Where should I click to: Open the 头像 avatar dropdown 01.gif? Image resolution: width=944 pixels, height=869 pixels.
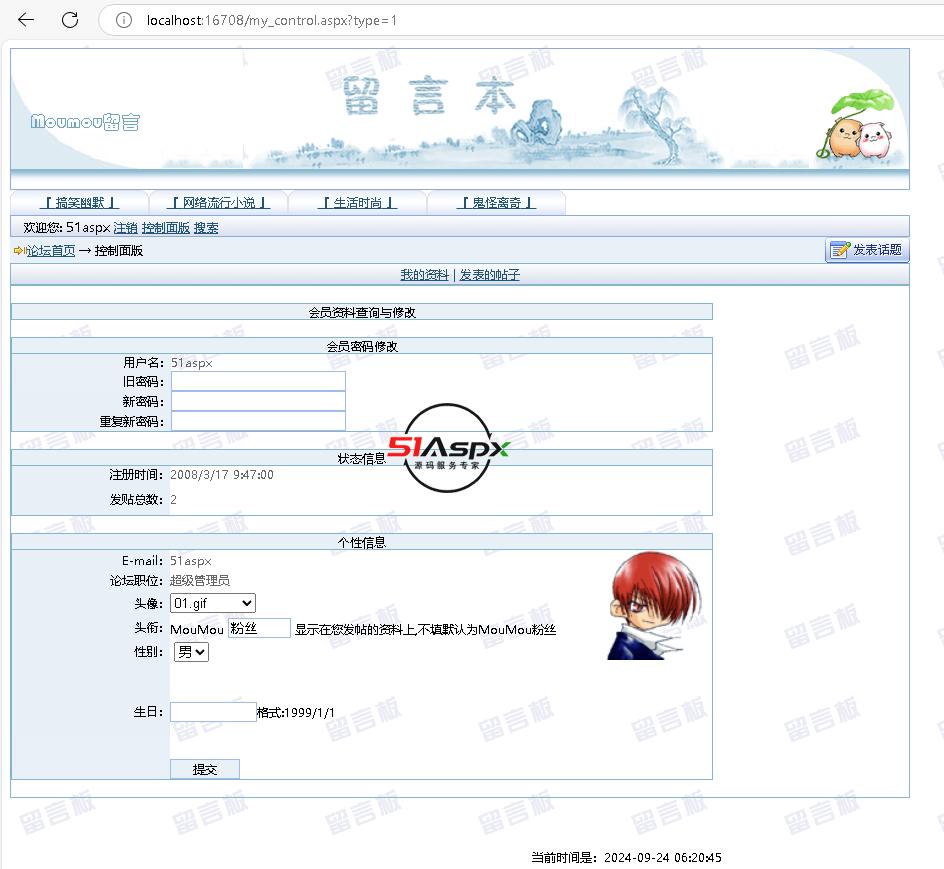click(213, 603)
